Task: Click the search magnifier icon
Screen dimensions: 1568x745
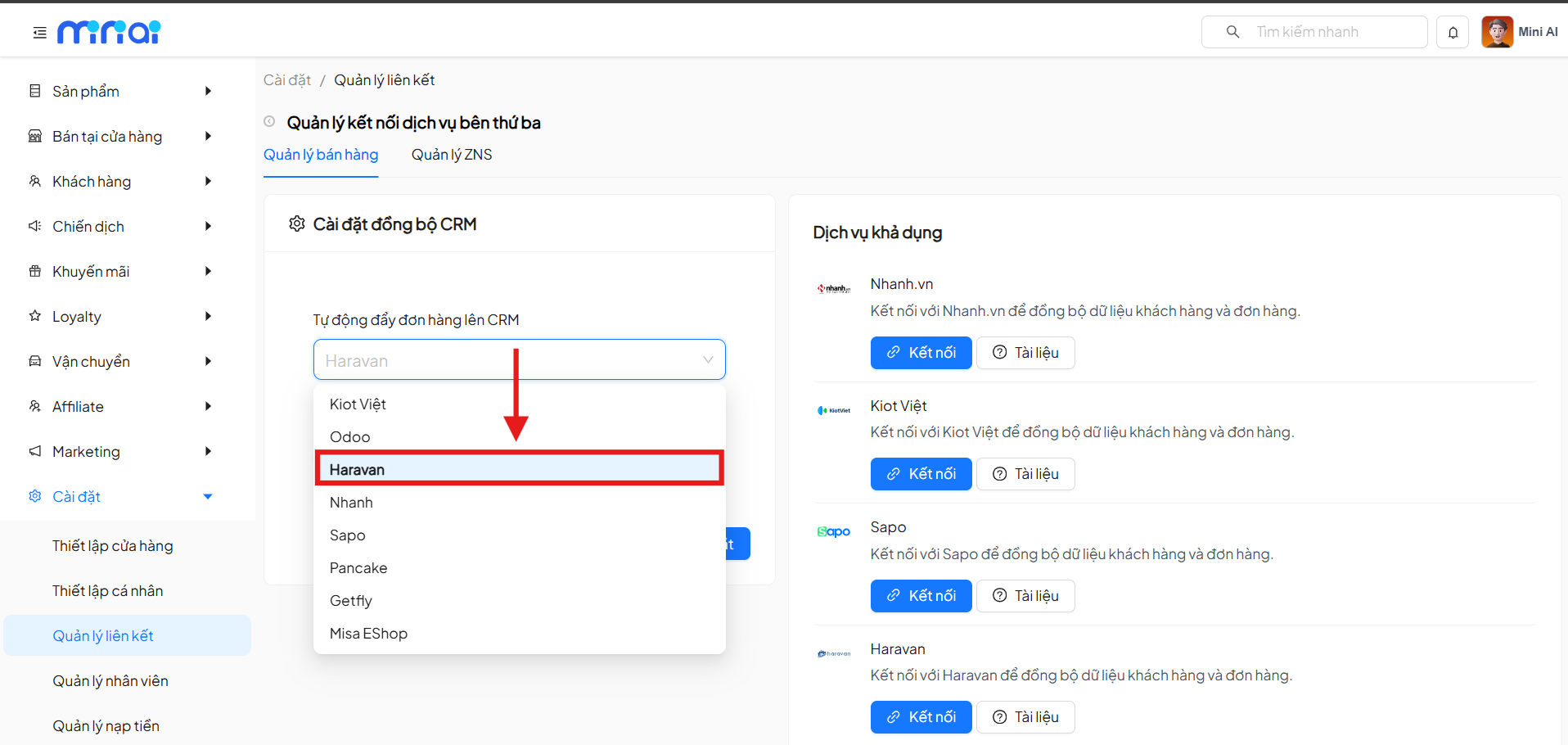Action: tap(1232, 31)
